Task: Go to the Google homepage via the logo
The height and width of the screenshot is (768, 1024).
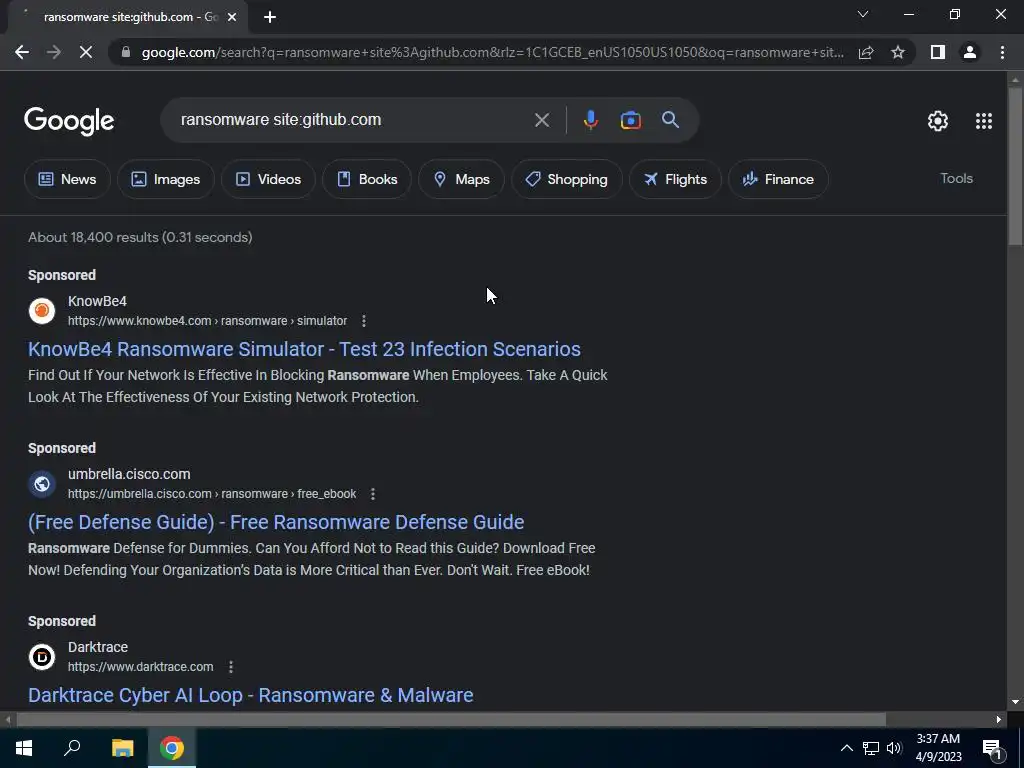Action: [x=69, y=121]
